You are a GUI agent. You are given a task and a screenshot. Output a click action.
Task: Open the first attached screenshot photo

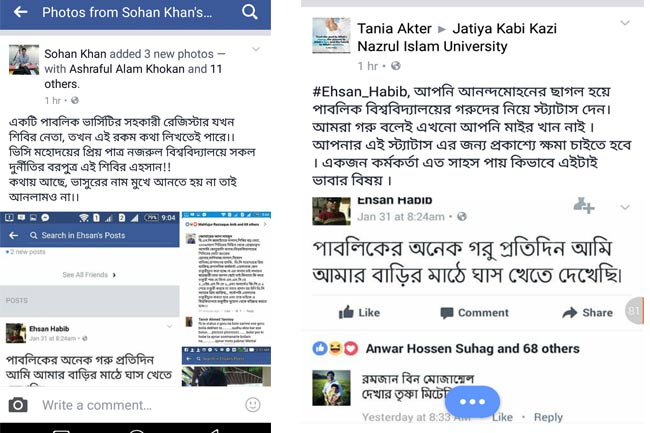click(x=90, y=299)
